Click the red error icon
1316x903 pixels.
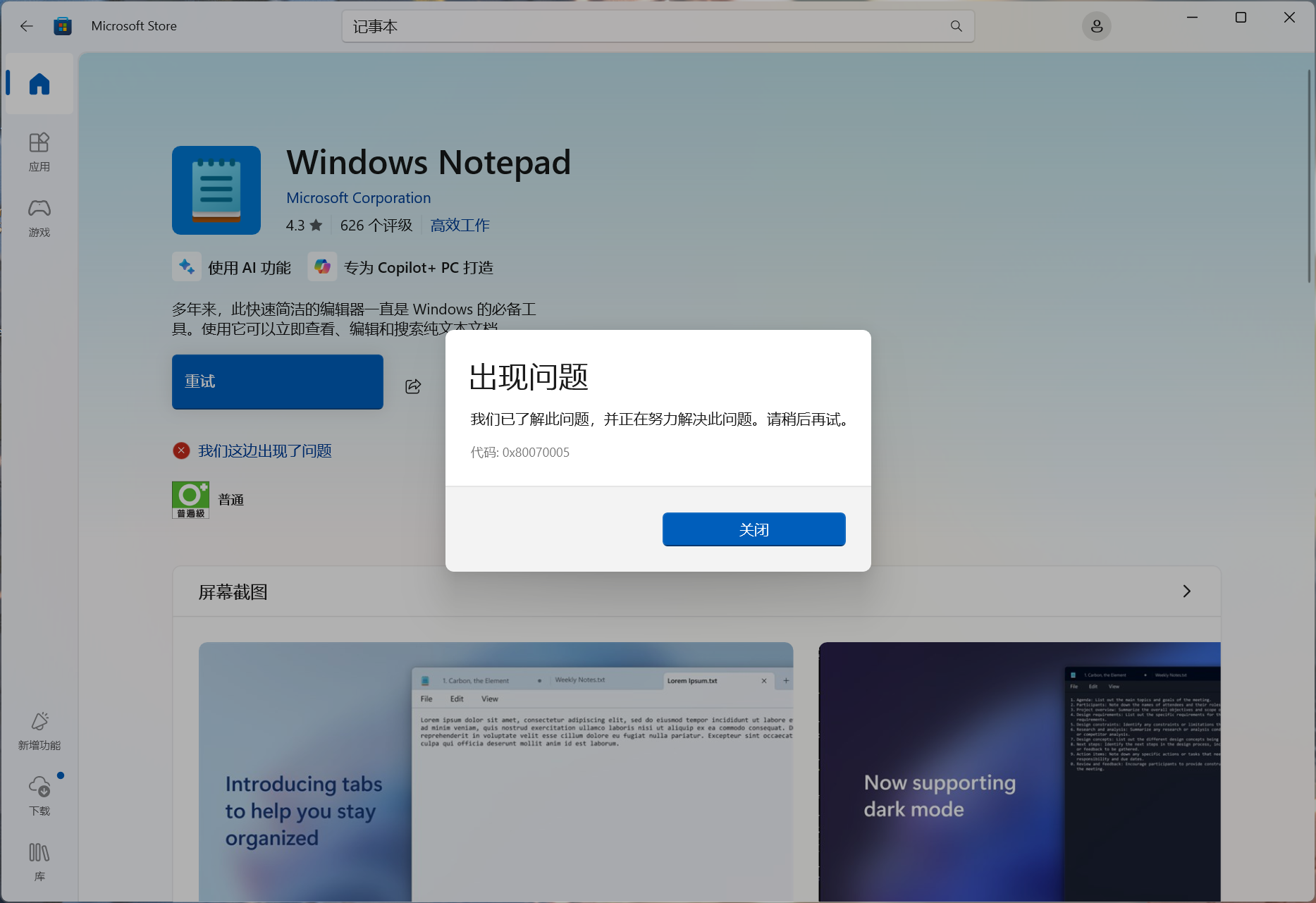(181, 450)
